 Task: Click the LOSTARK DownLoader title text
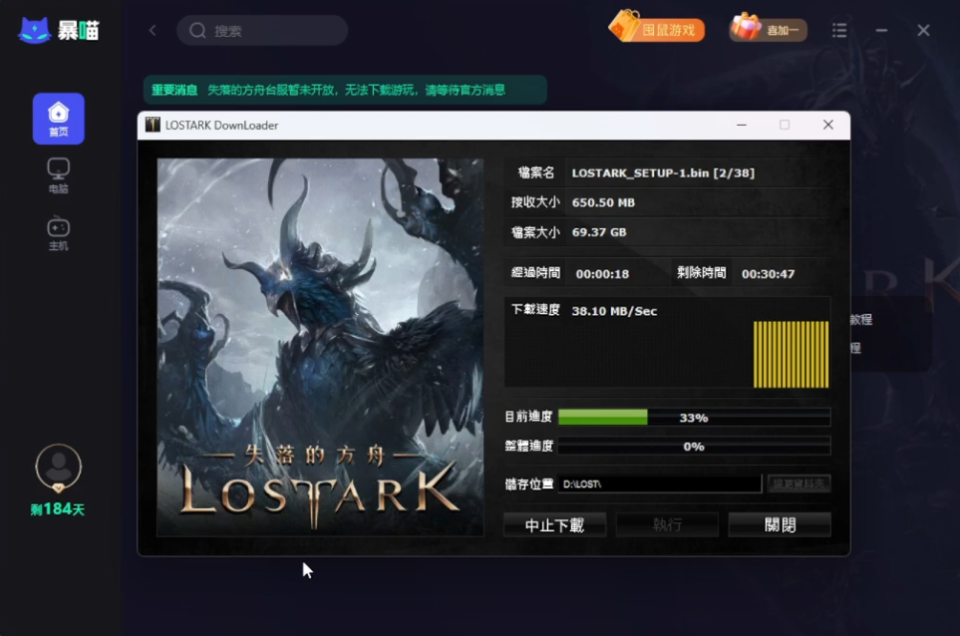(x=222, y=125)
